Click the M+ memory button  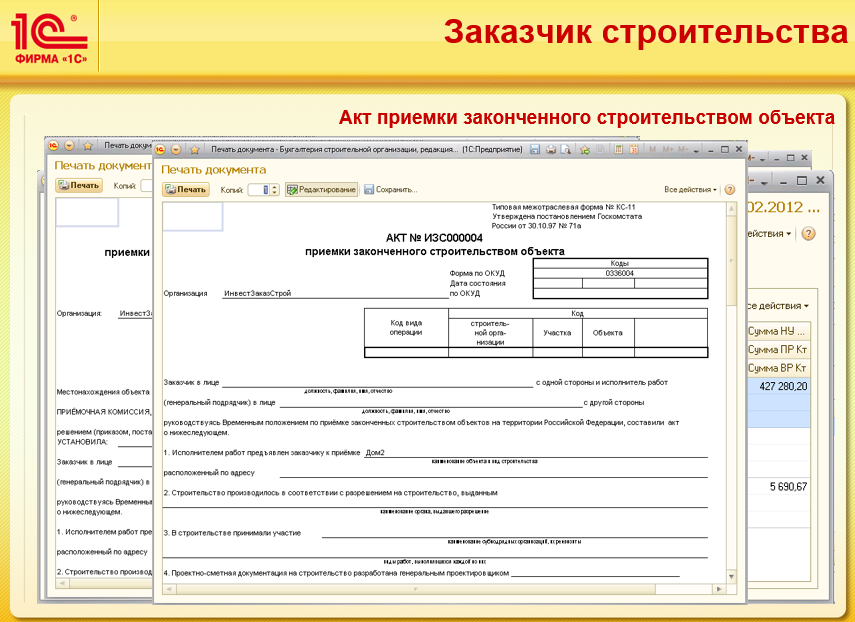pyautogui.click(x=668, y=149)
